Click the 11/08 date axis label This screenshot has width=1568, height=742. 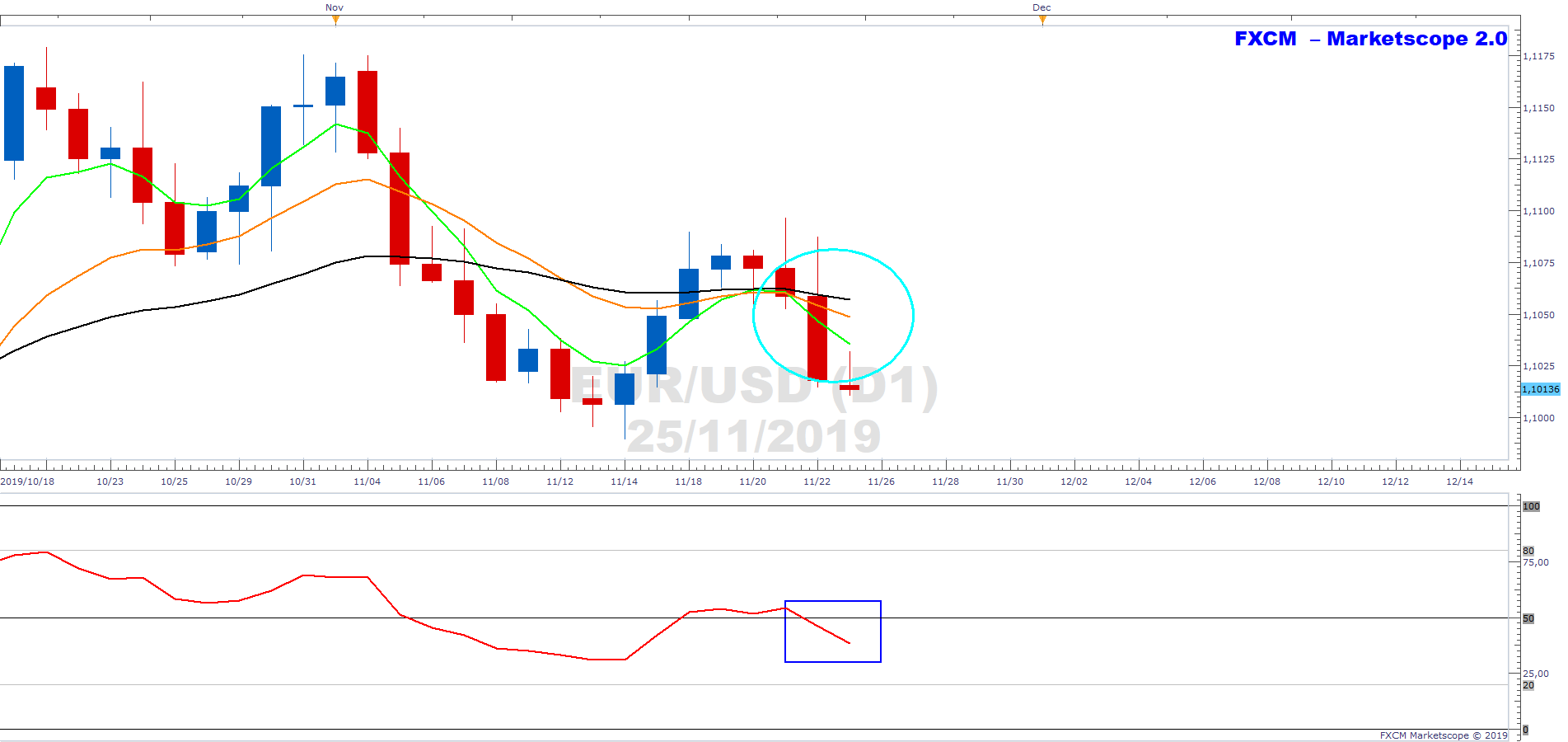(x=495, y=481)
